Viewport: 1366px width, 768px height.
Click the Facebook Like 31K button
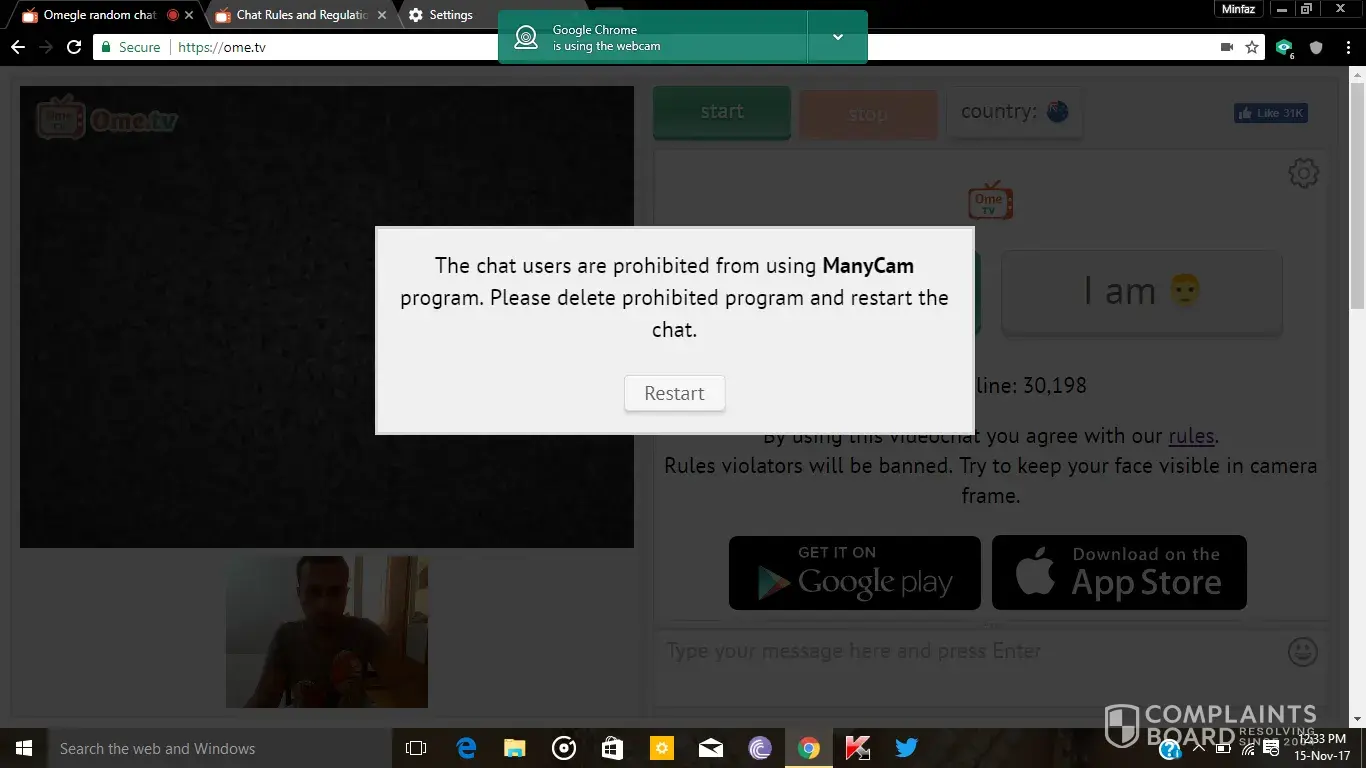1271,113
